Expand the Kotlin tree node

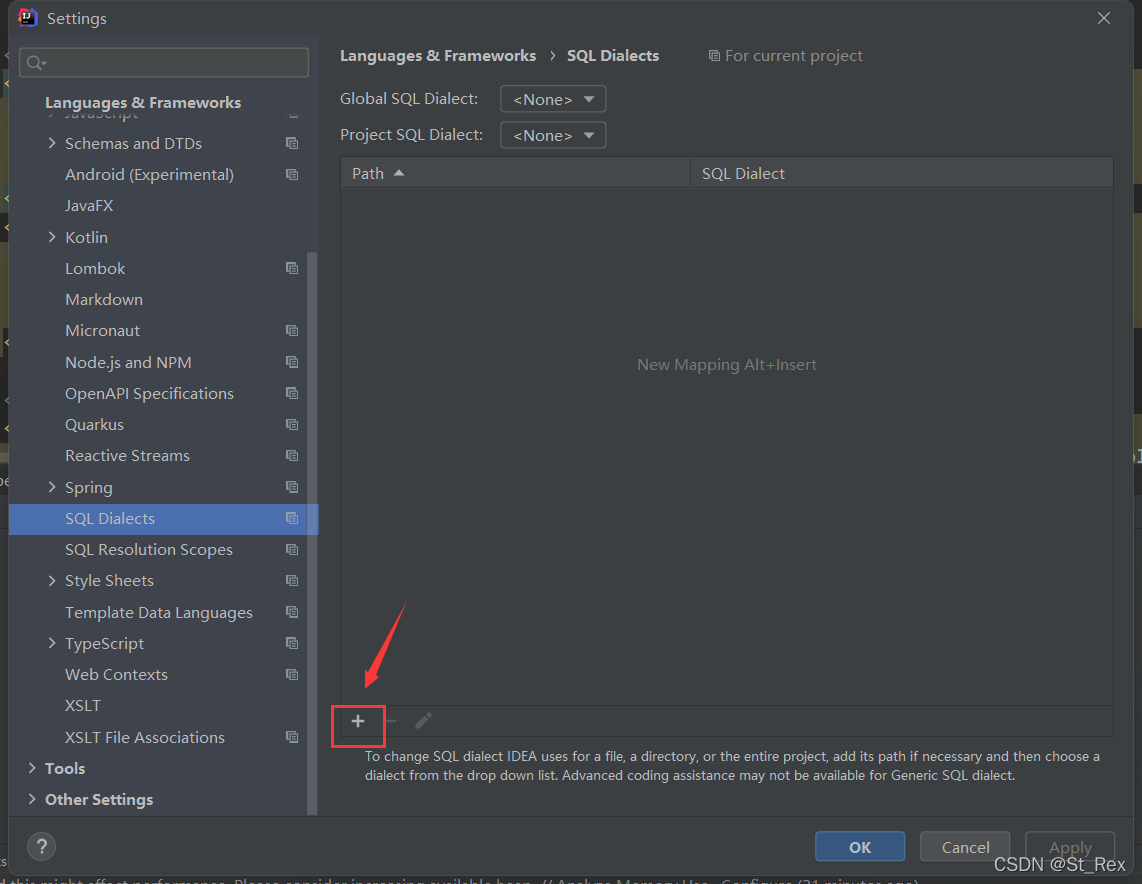click(53, 236)
